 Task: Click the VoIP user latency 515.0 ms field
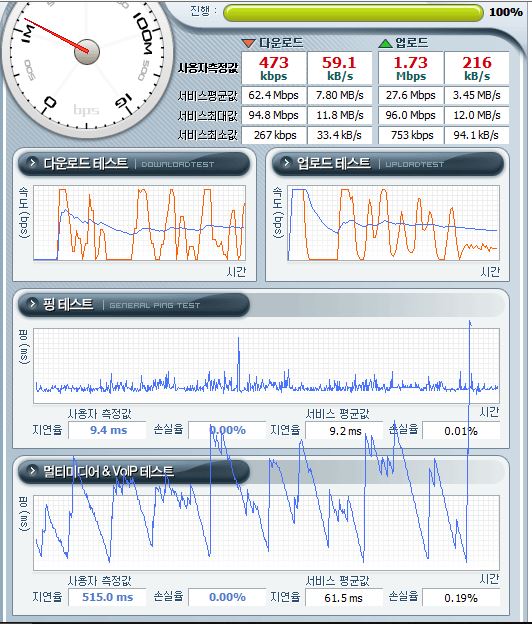107,597
